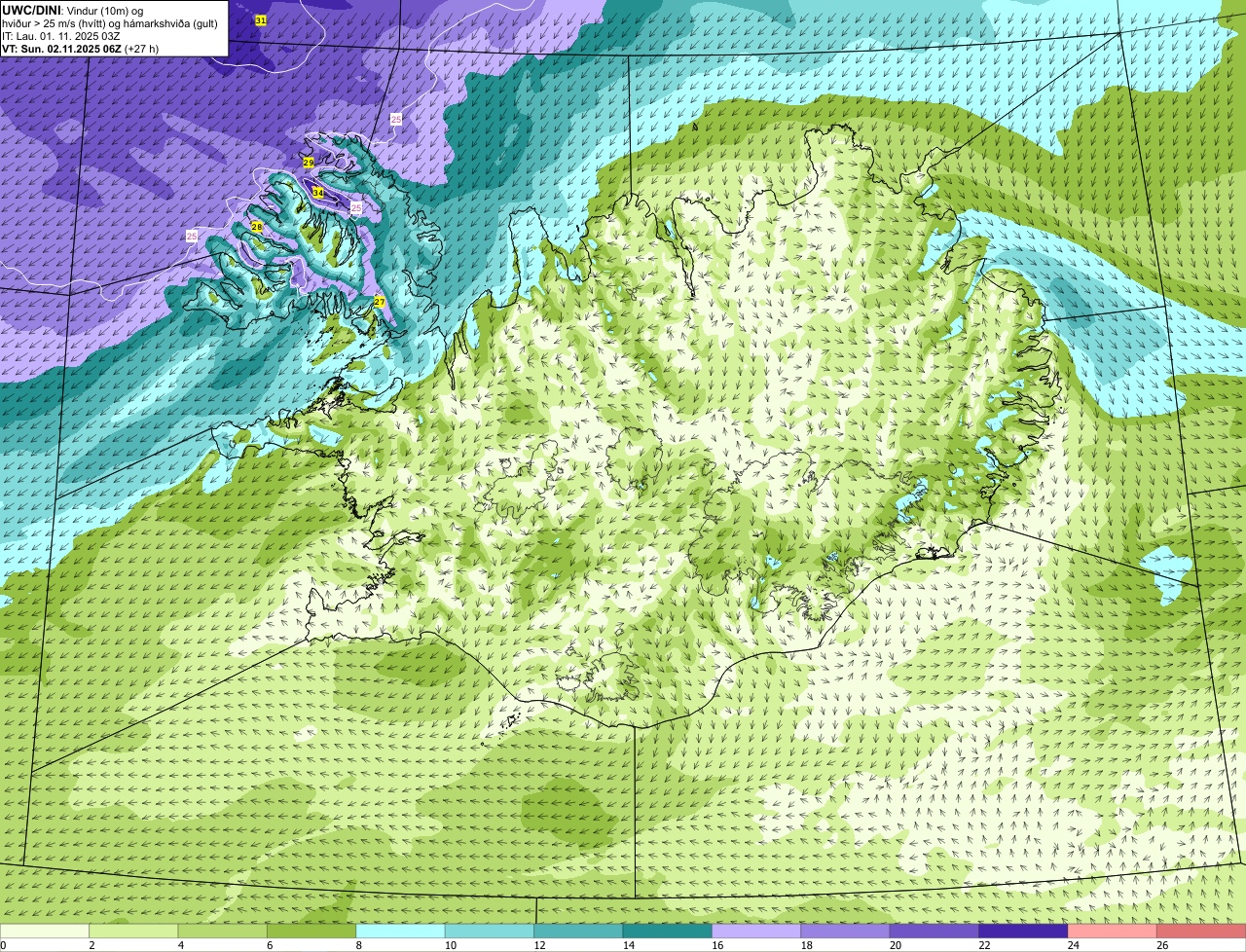The image size is (1246, 952).
Task: Click the 'IT: Lau. 01. 11. 2025 03Z' line
Action: (61, 36)
